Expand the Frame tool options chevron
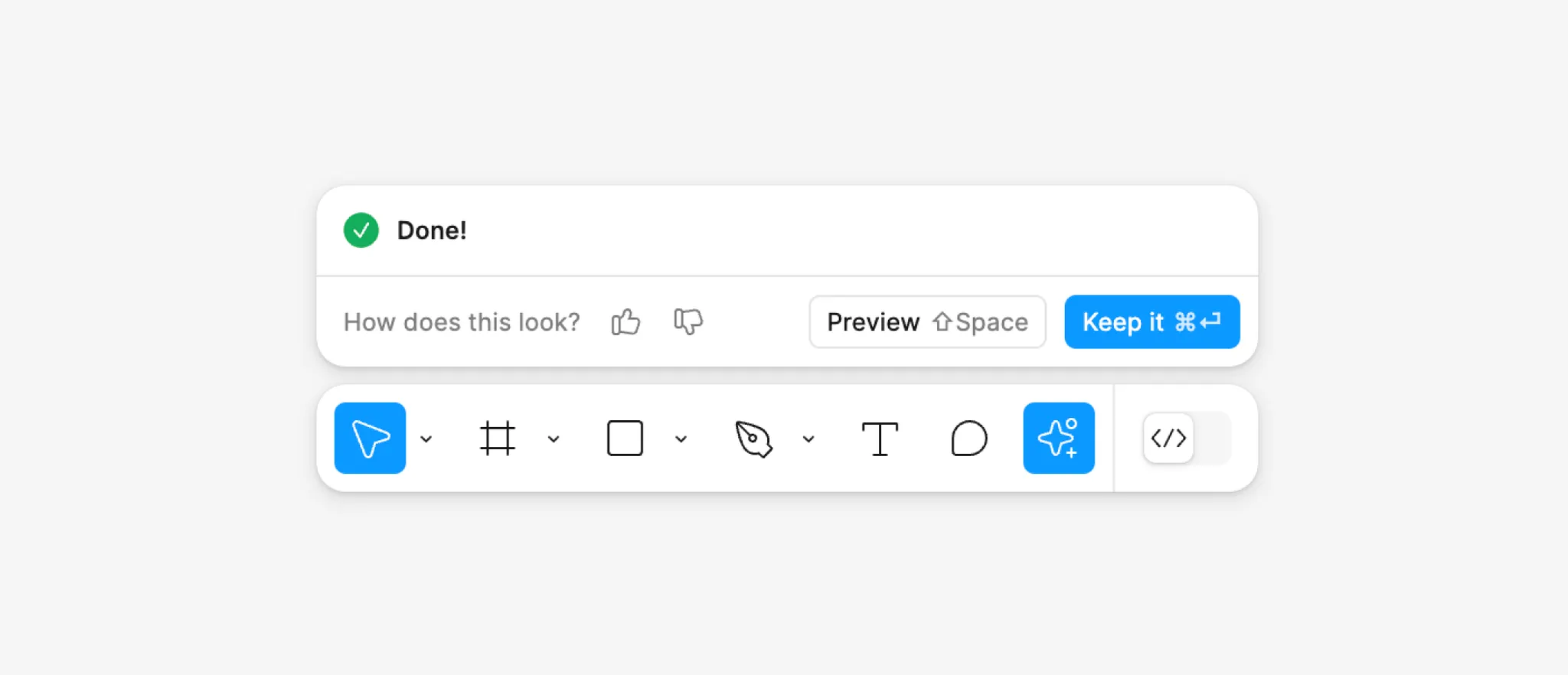 point(554,439)
